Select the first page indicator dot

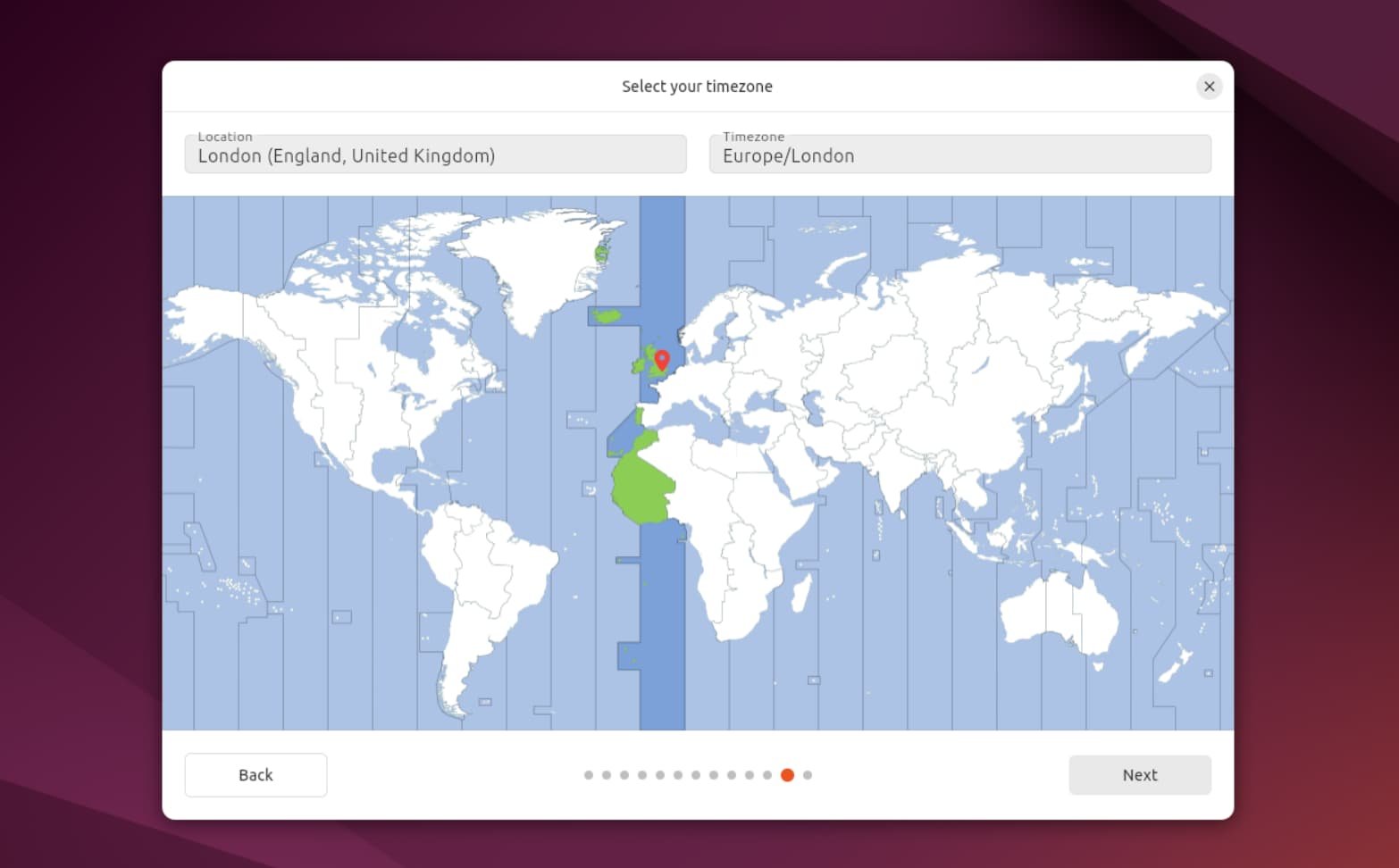[x=588, y=775]
